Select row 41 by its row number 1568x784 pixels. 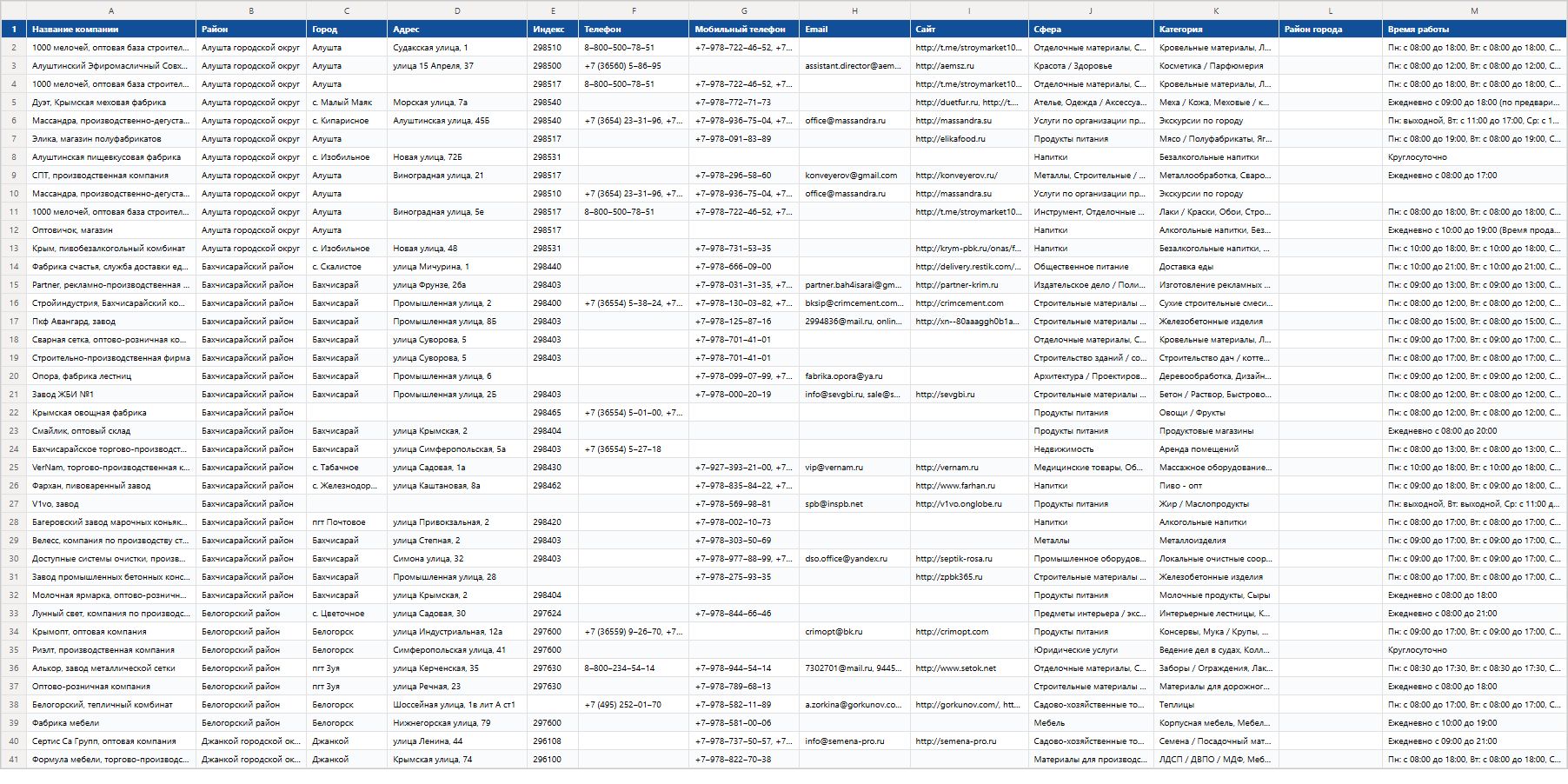click(14, 760)
